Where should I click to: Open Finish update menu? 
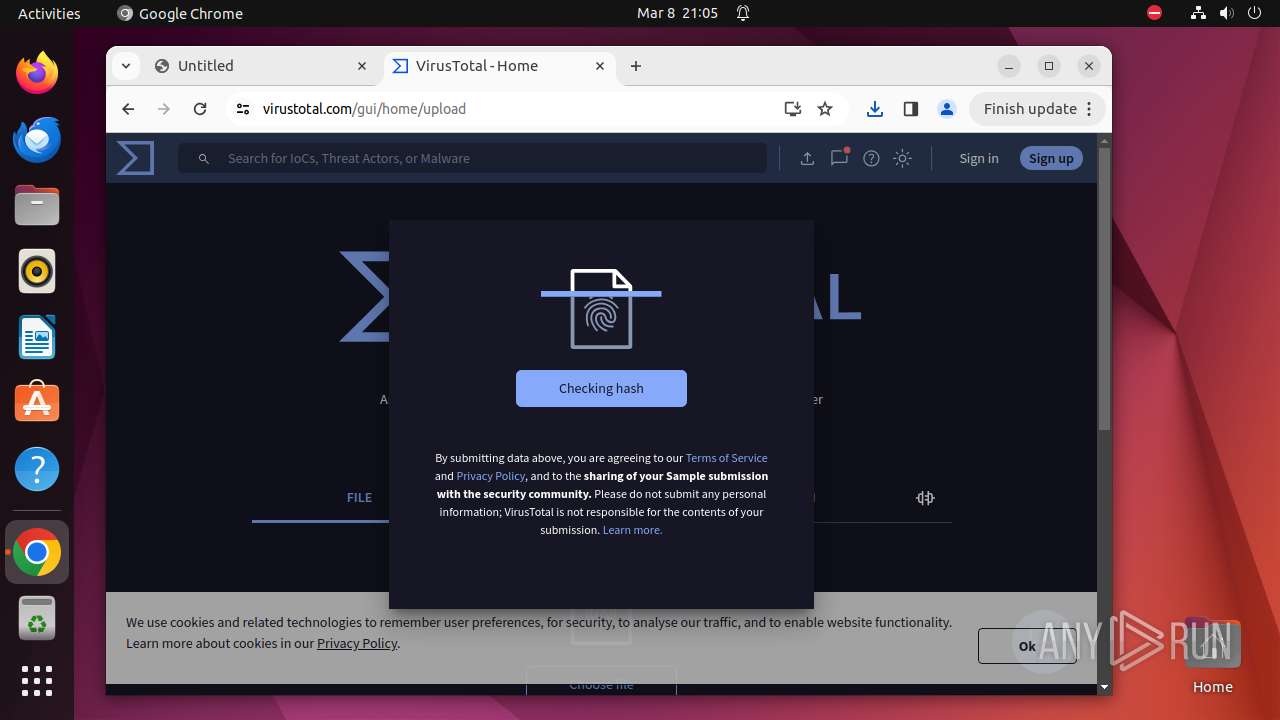pos(1037,109)
